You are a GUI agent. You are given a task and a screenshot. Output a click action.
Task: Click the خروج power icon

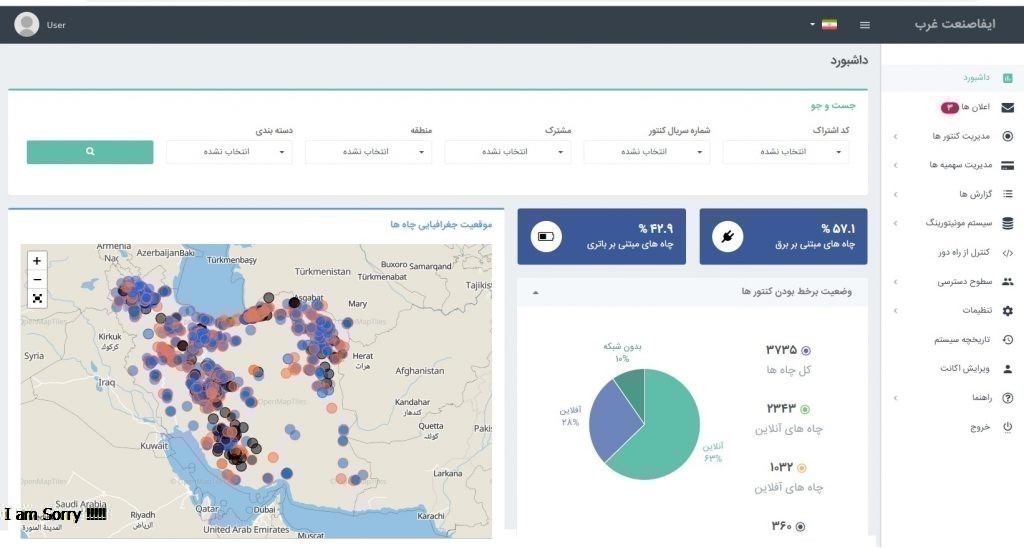coord(1008,427)
